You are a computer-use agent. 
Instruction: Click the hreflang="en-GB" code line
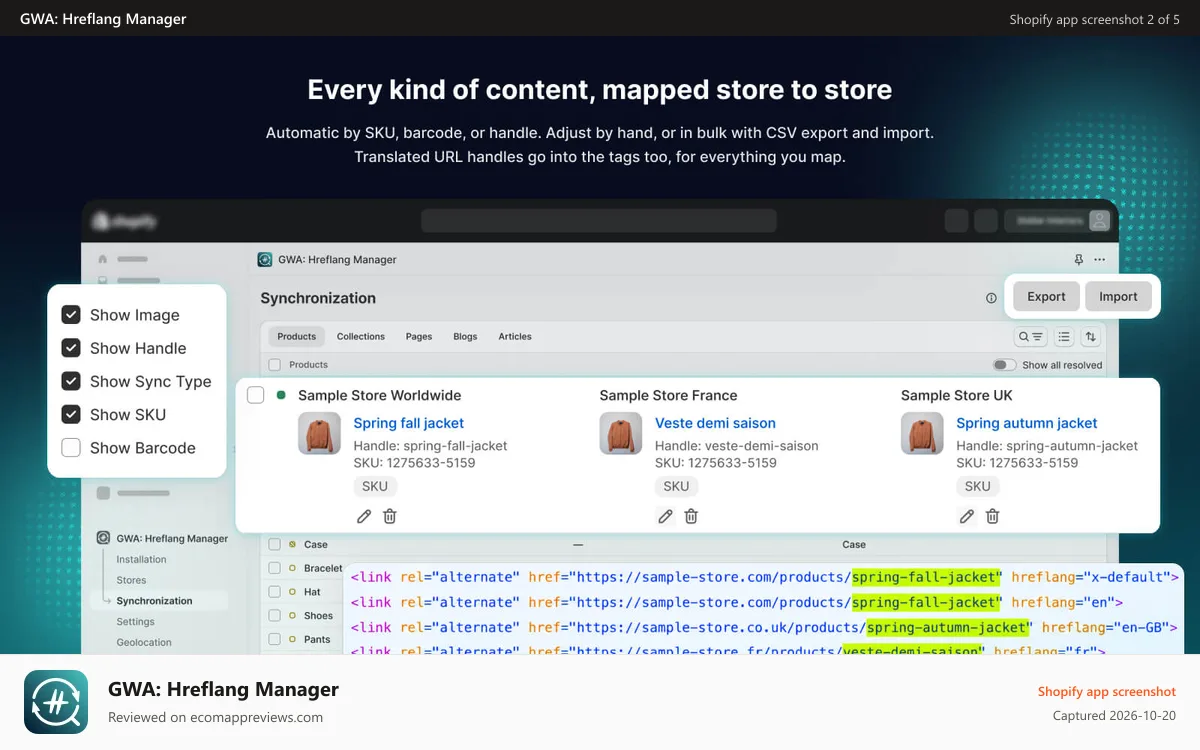766,627
